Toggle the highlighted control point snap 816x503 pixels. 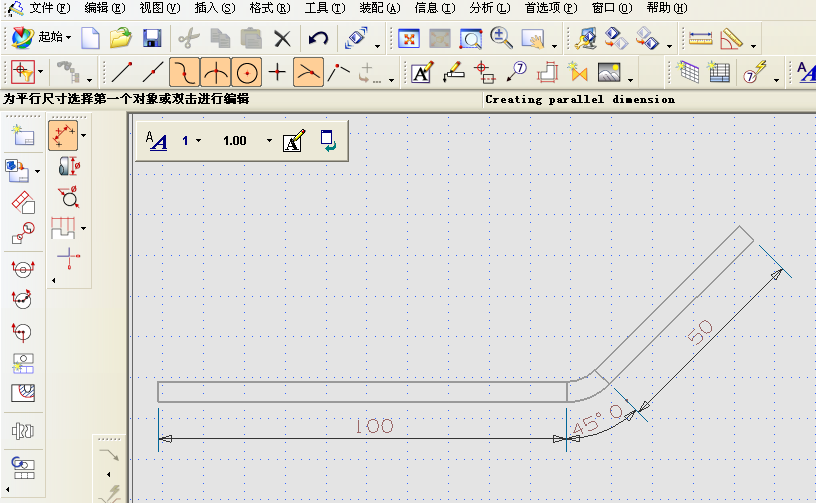pyautogui.click(x=184, y=72)
